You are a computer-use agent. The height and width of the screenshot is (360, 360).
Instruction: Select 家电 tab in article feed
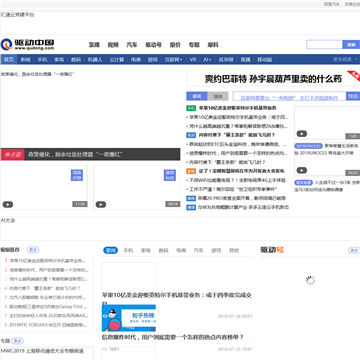click(x=146, y=250)
